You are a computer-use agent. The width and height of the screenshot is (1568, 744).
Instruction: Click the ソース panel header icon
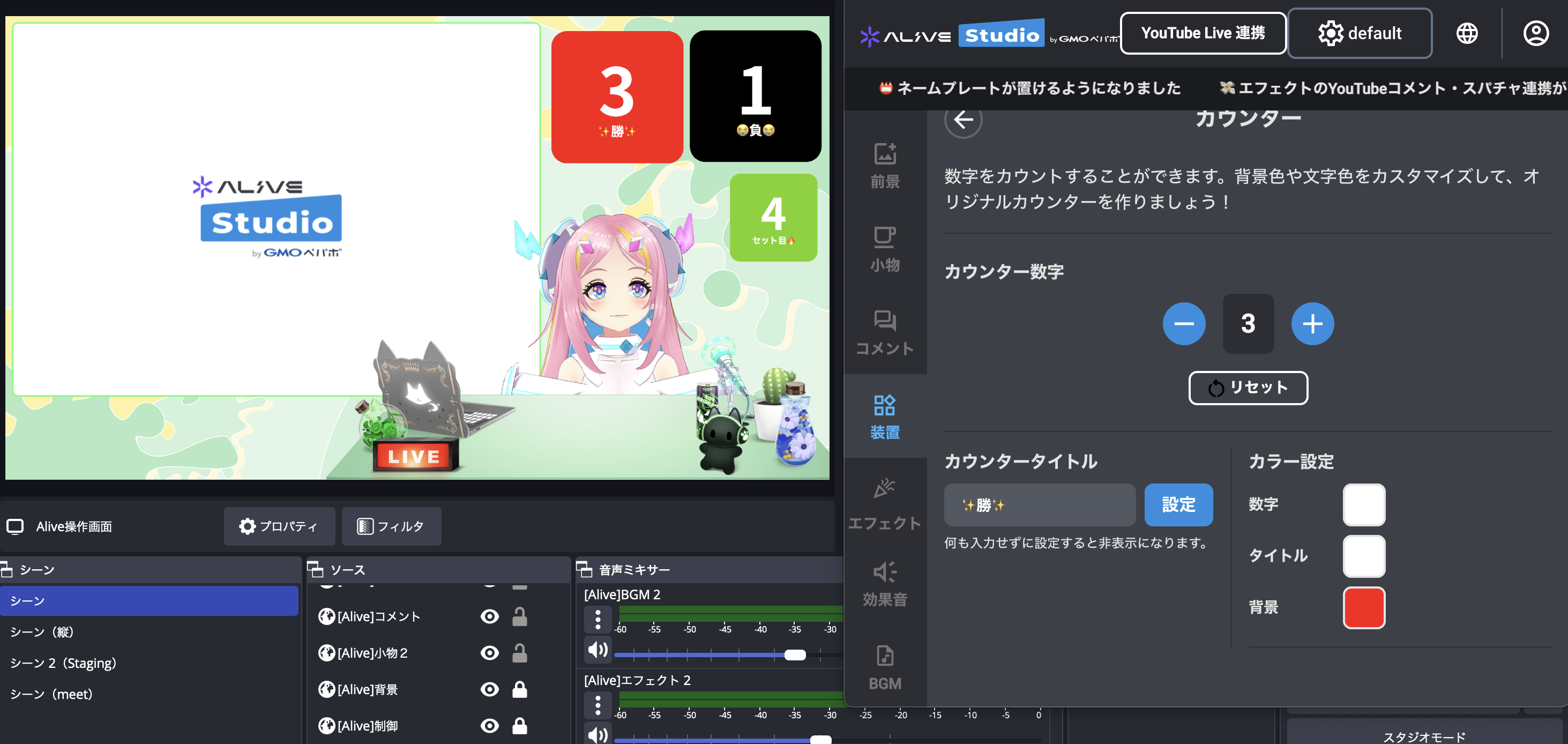[x=315, y=569]
